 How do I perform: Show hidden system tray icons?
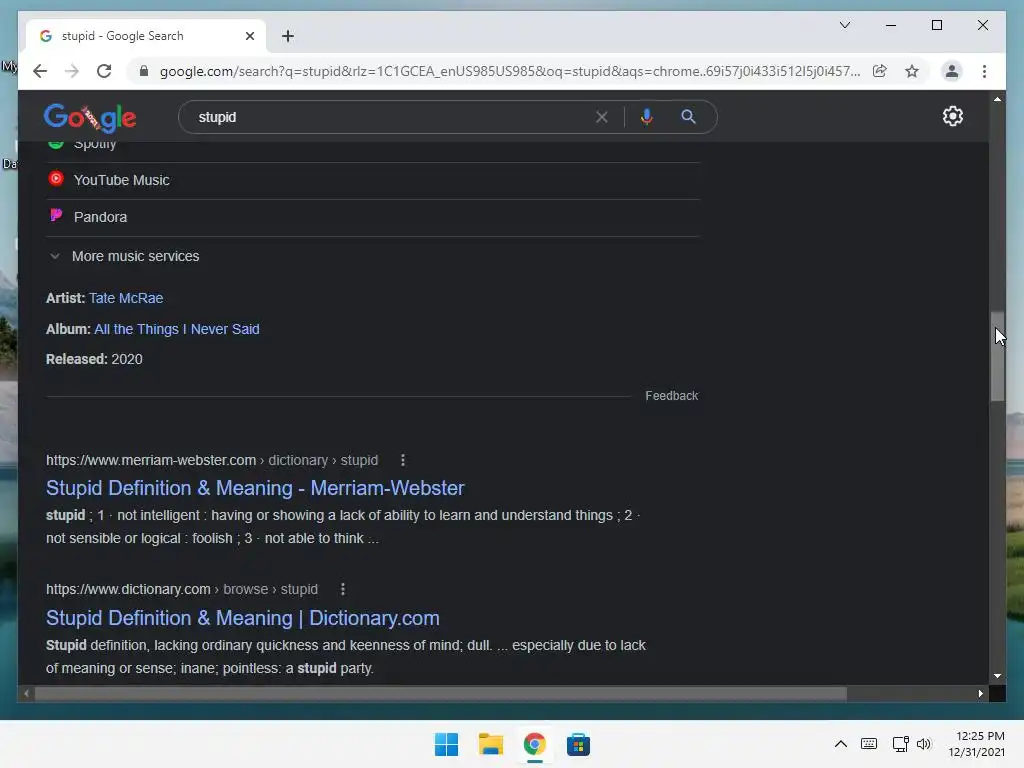(840, 744)
